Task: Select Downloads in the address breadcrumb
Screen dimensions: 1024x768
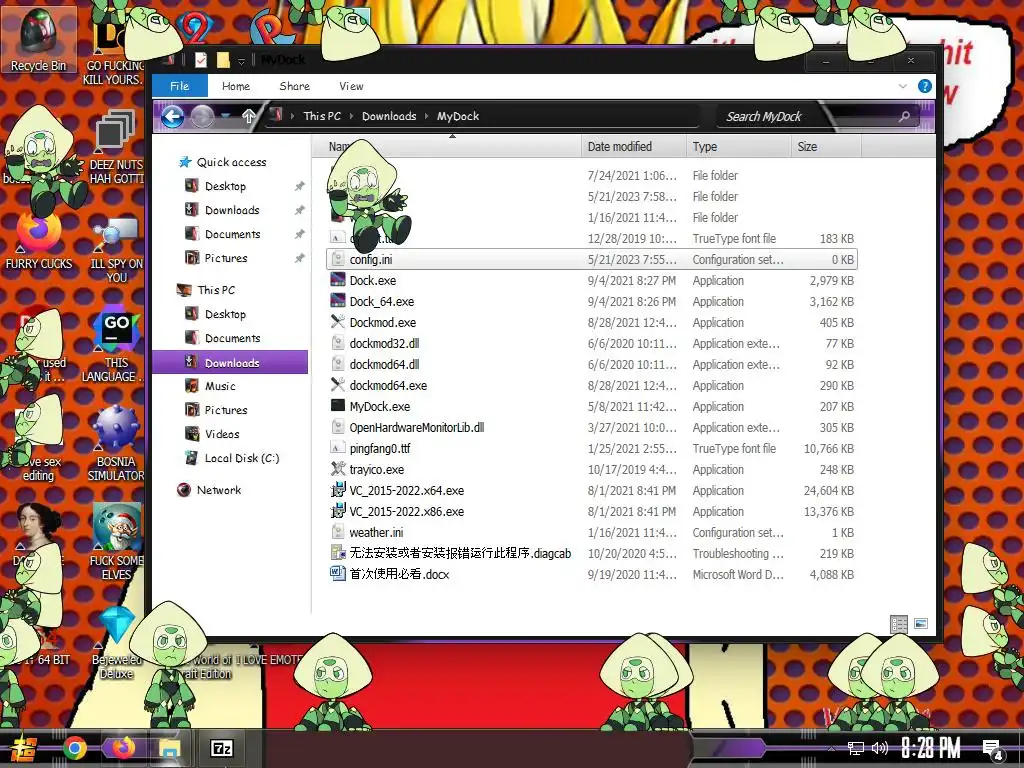Action: pos(389,116)
